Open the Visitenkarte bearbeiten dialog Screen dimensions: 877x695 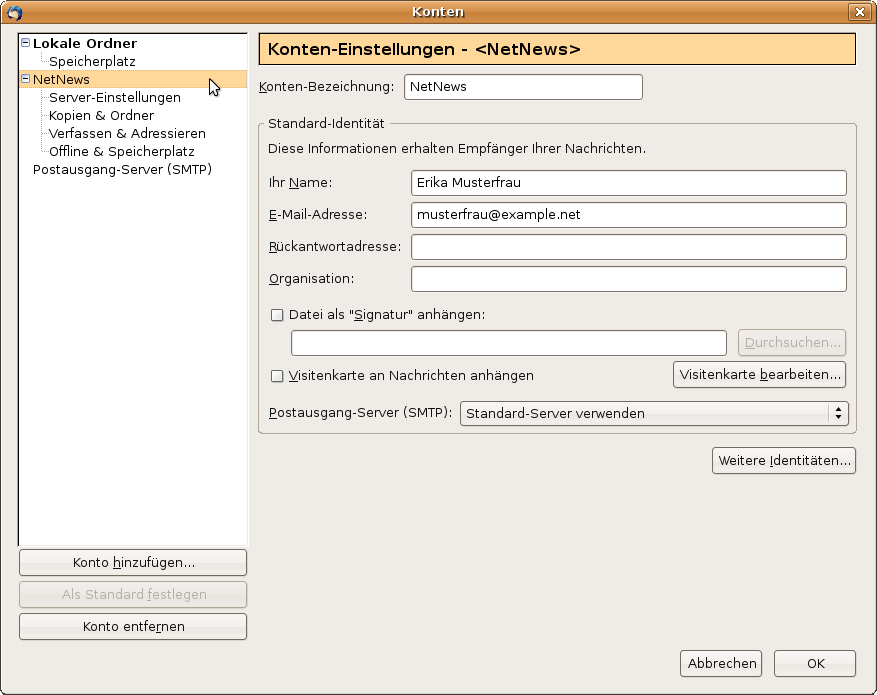759,375
